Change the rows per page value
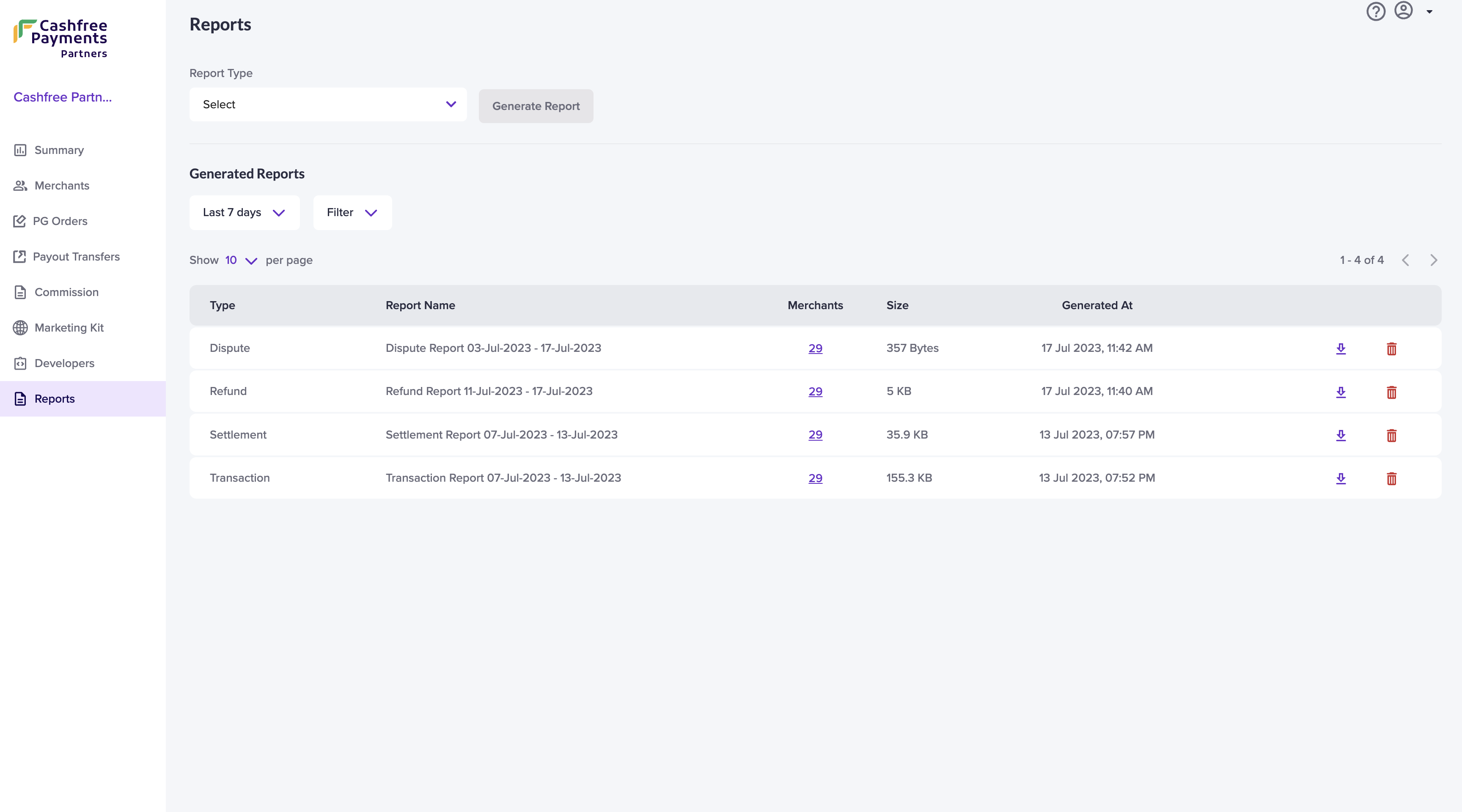The height and width of the screenshot is (812, 1462). pos(241,261)
